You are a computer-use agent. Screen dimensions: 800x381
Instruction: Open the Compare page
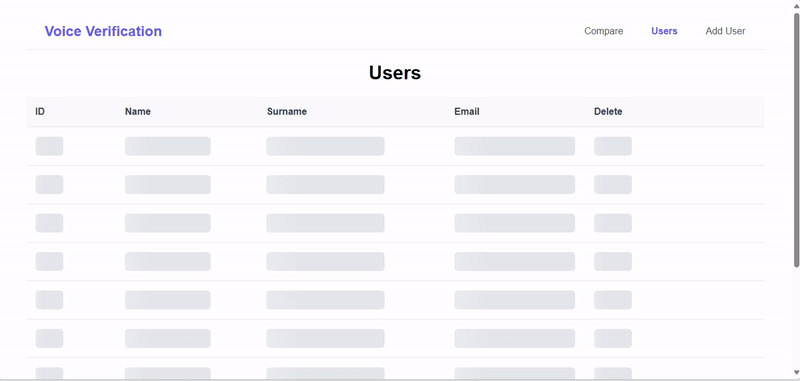[604, 31]
